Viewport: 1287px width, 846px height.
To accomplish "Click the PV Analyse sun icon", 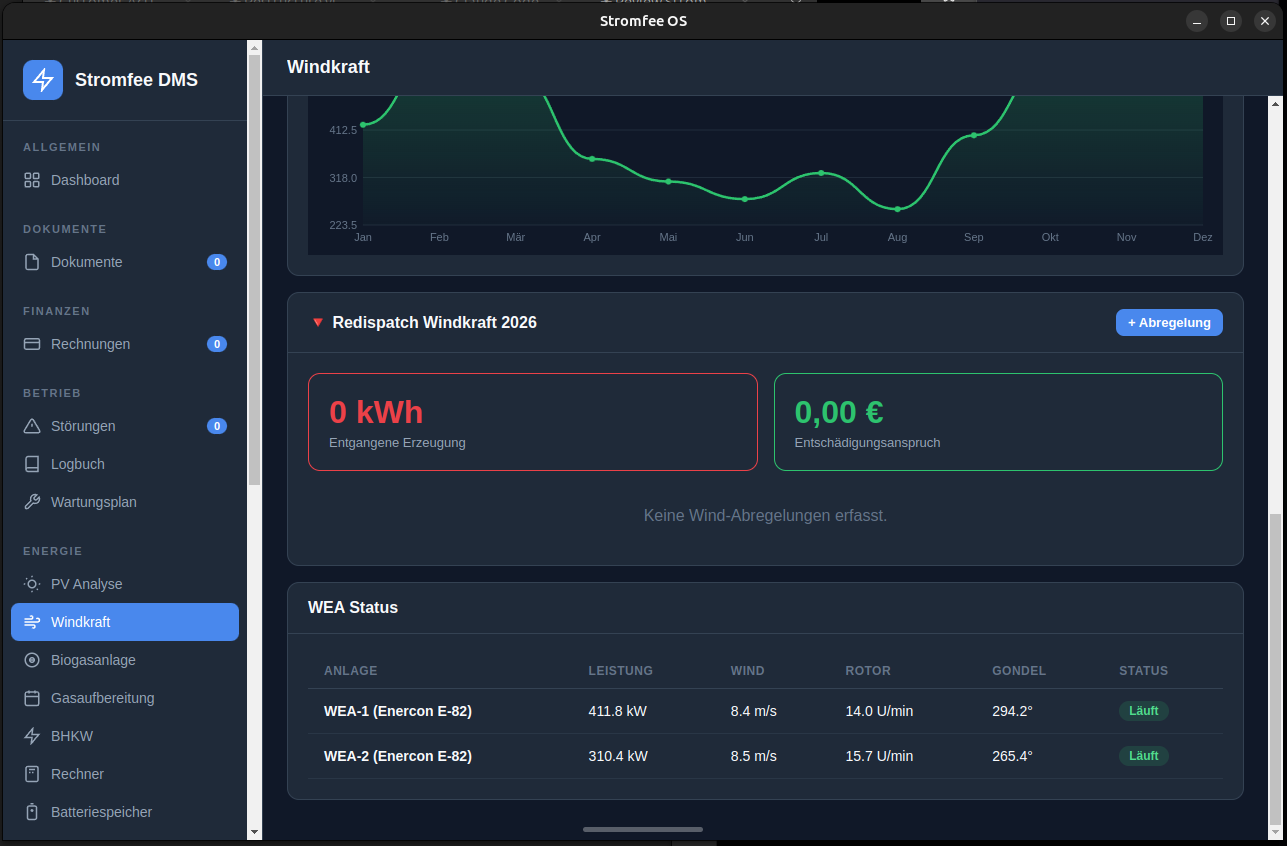I will [32, 584].
